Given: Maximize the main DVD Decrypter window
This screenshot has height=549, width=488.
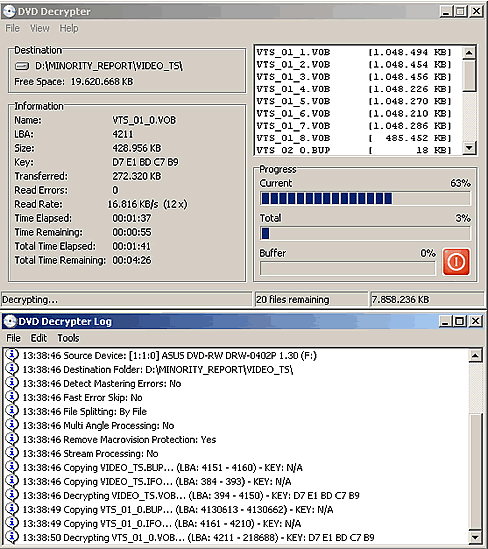Looking at the screenshot, I should 460,12.
